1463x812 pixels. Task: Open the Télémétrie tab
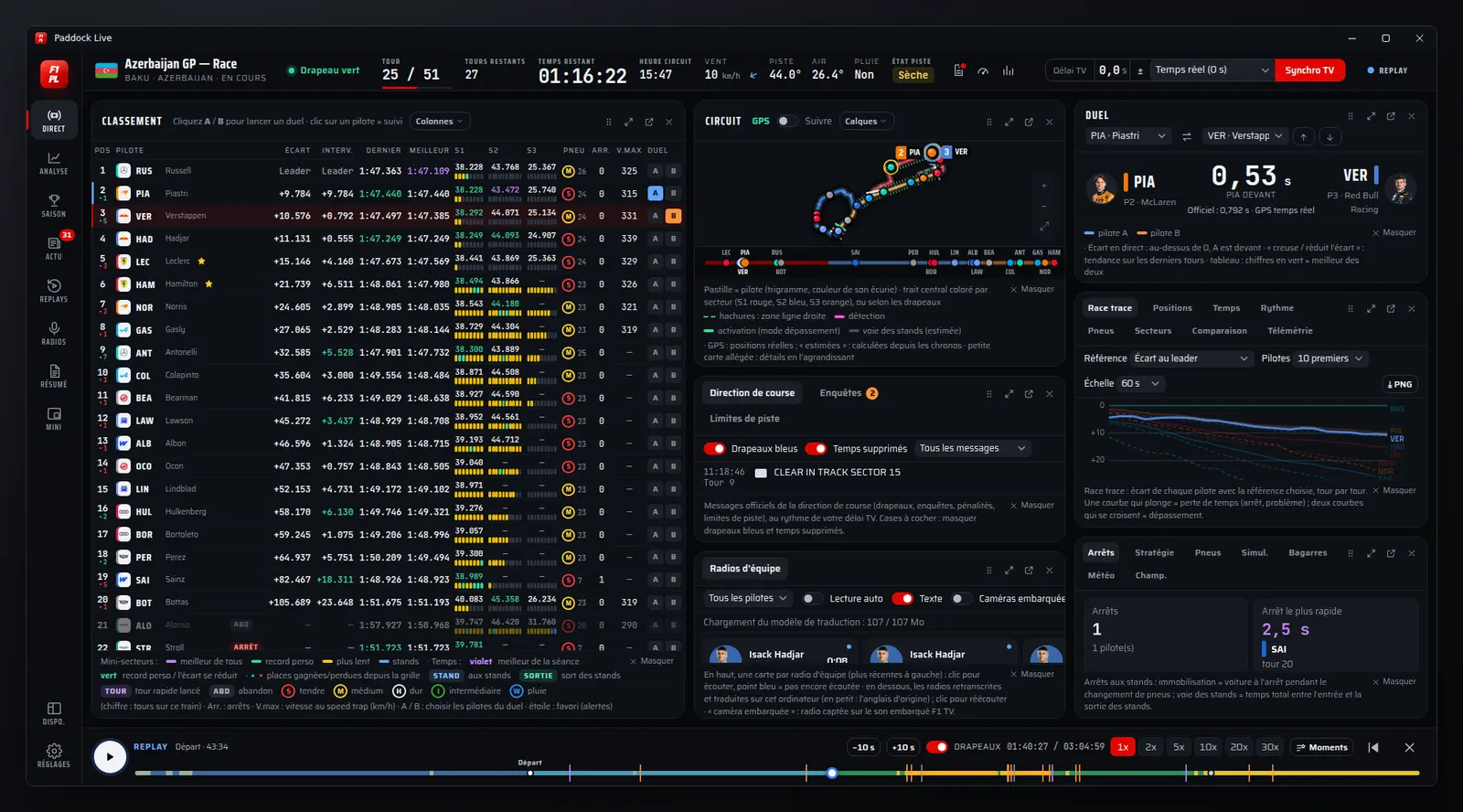(x=1290, y=331)
